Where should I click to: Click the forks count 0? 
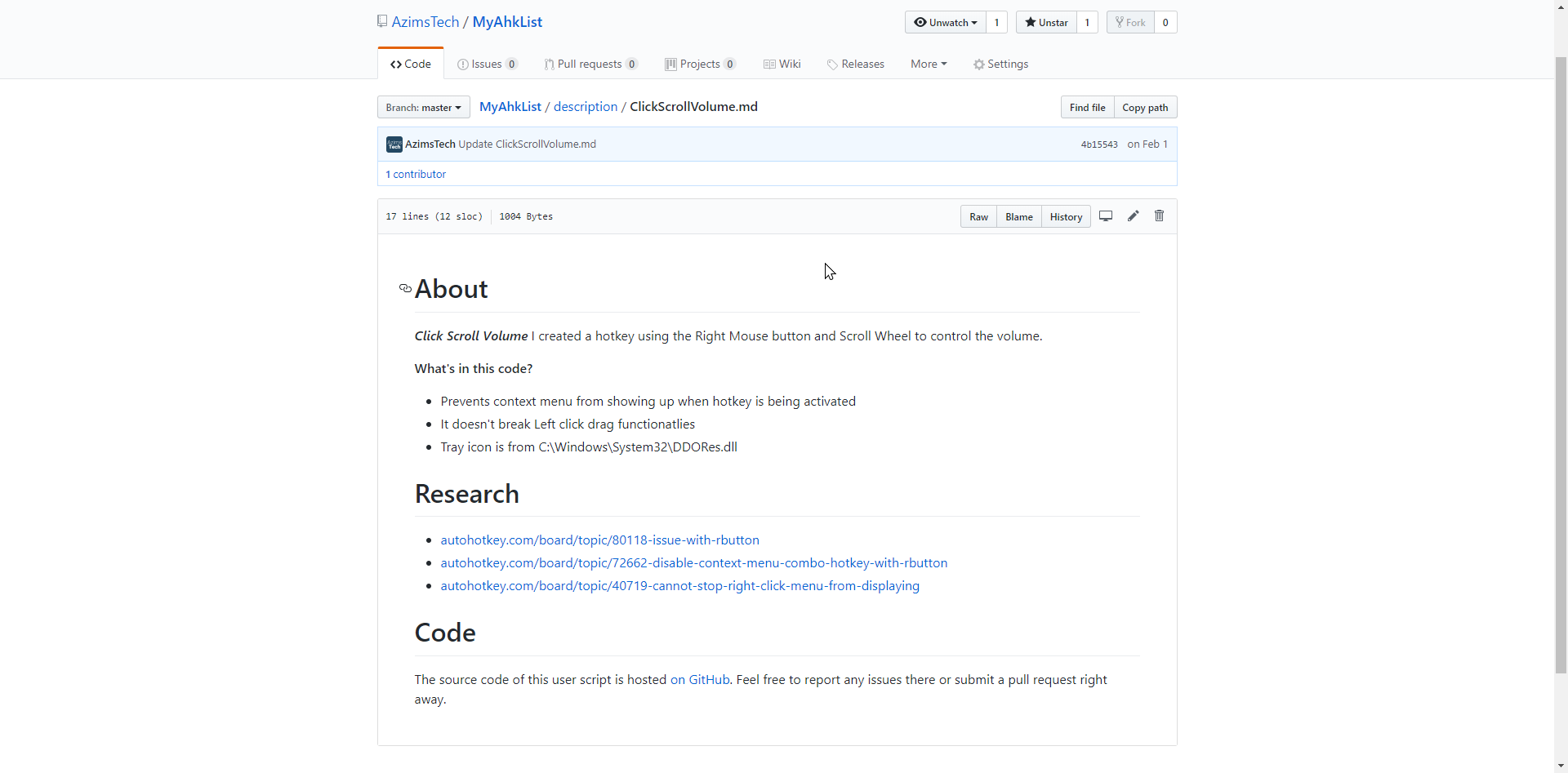pyautogui.click(x=1165, y=22)
